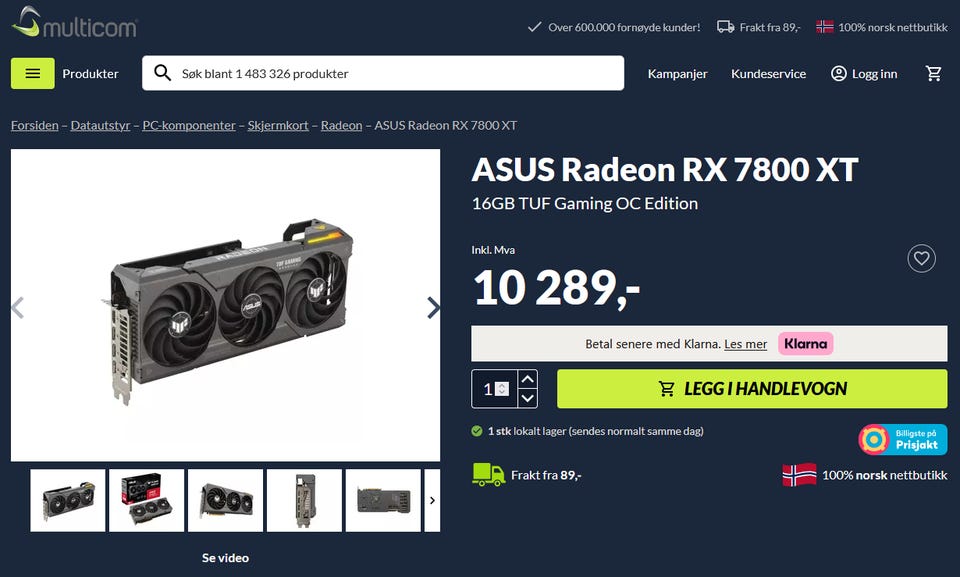Click the Logg inn account icon
This screenshot has height=577, width=960.
838,74
